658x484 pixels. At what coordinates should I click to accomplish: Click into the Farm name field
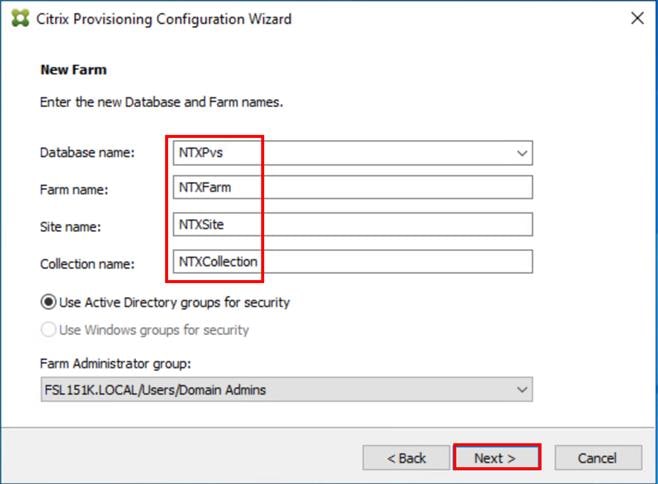pos(353,187)
